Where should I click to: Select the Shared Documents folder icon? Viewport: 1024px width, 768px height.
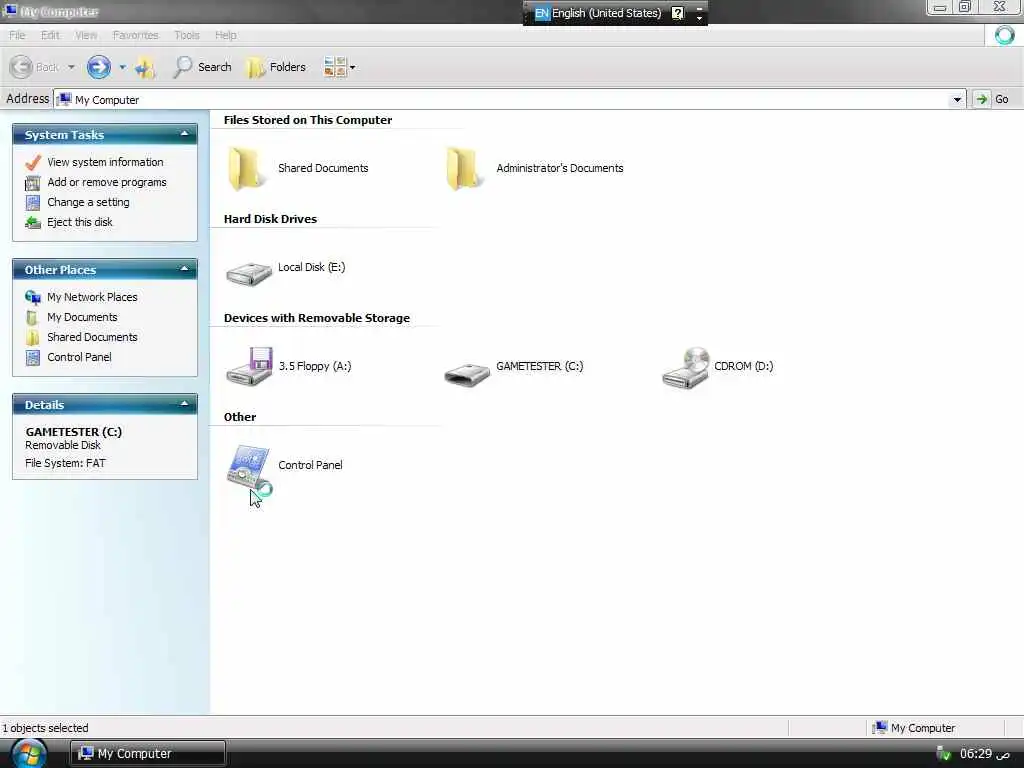(247, 169)
